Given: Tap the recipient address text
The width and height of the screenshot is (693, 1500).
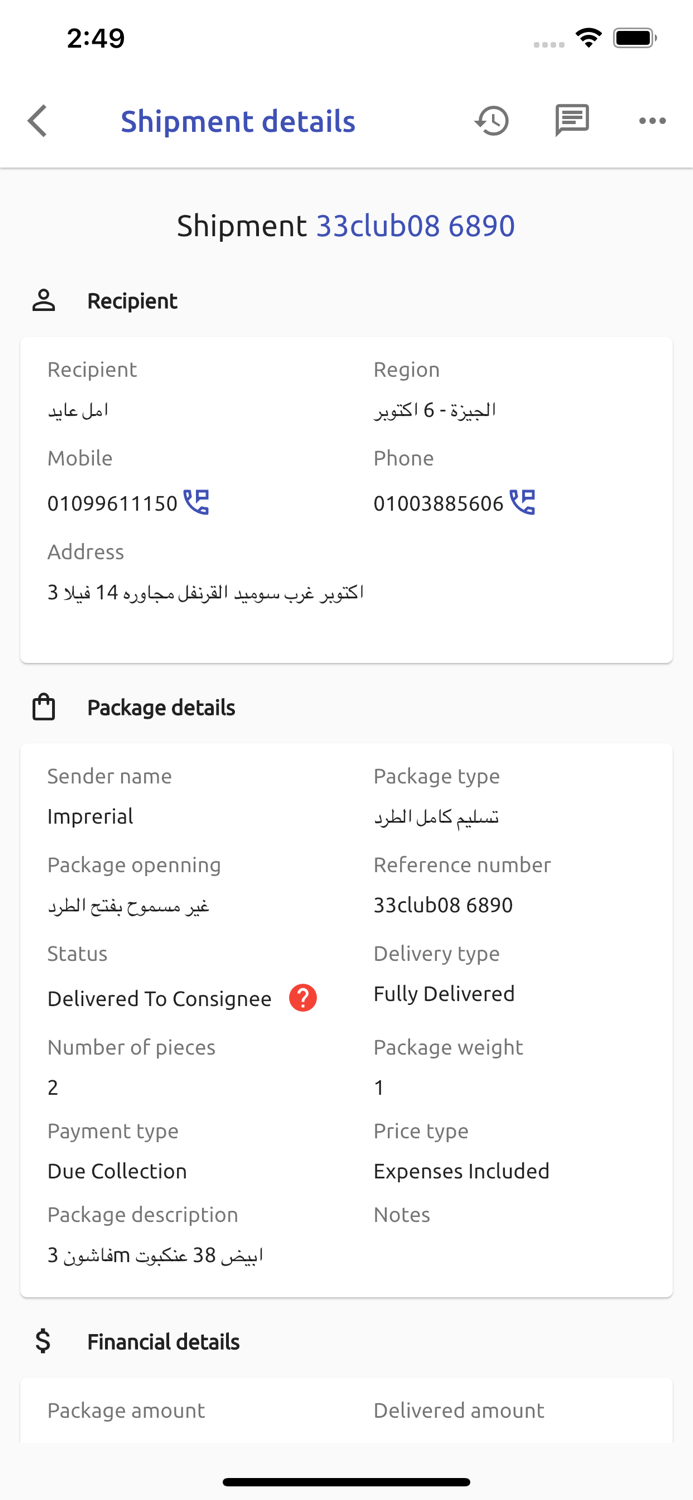Looking at the screenshot, I should pos(206,592).
